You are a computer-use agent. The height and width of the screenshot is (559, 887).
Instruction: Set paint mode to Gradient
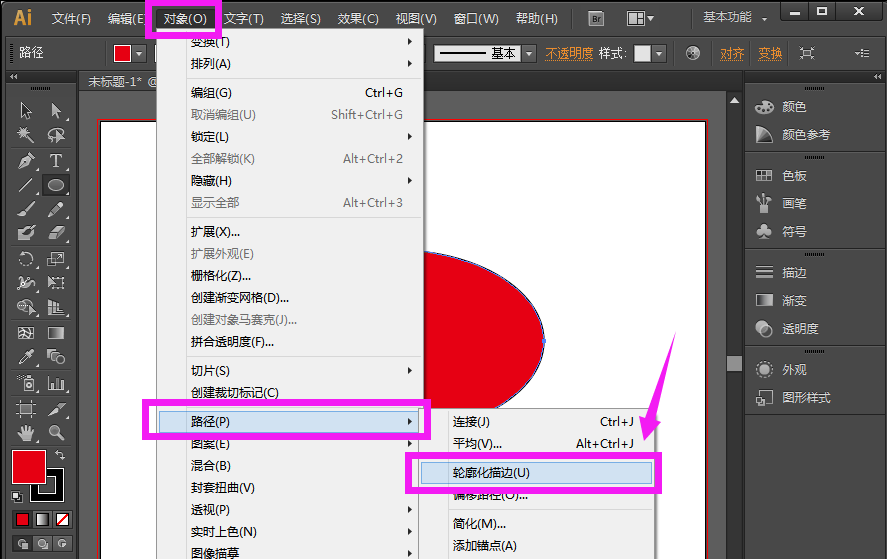tap(42, 519)
